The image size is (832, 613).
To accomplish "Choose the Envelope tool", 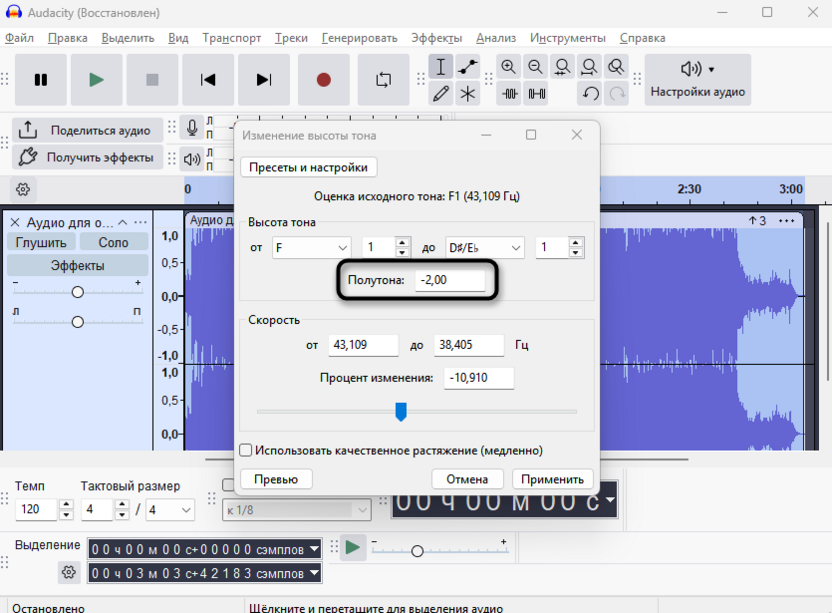I will point(467,67).
